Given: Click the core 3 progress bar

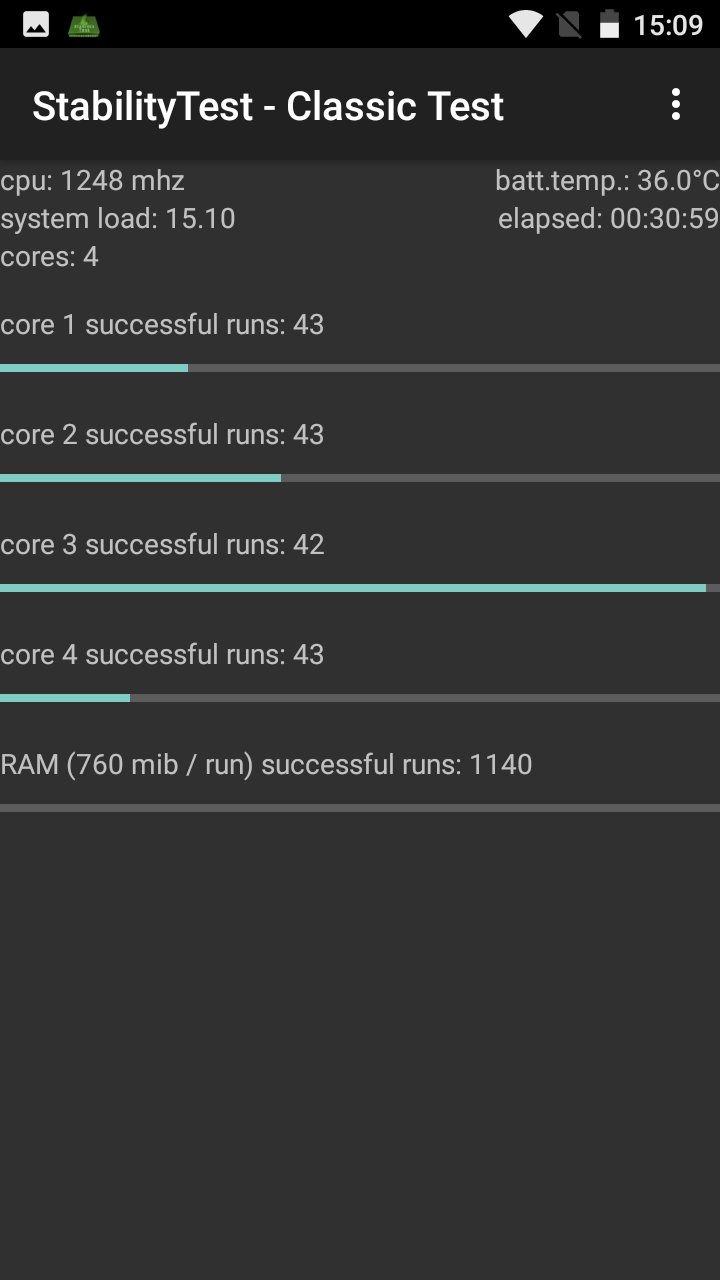Looking at the screenshot, I should [x=360, y=588].
